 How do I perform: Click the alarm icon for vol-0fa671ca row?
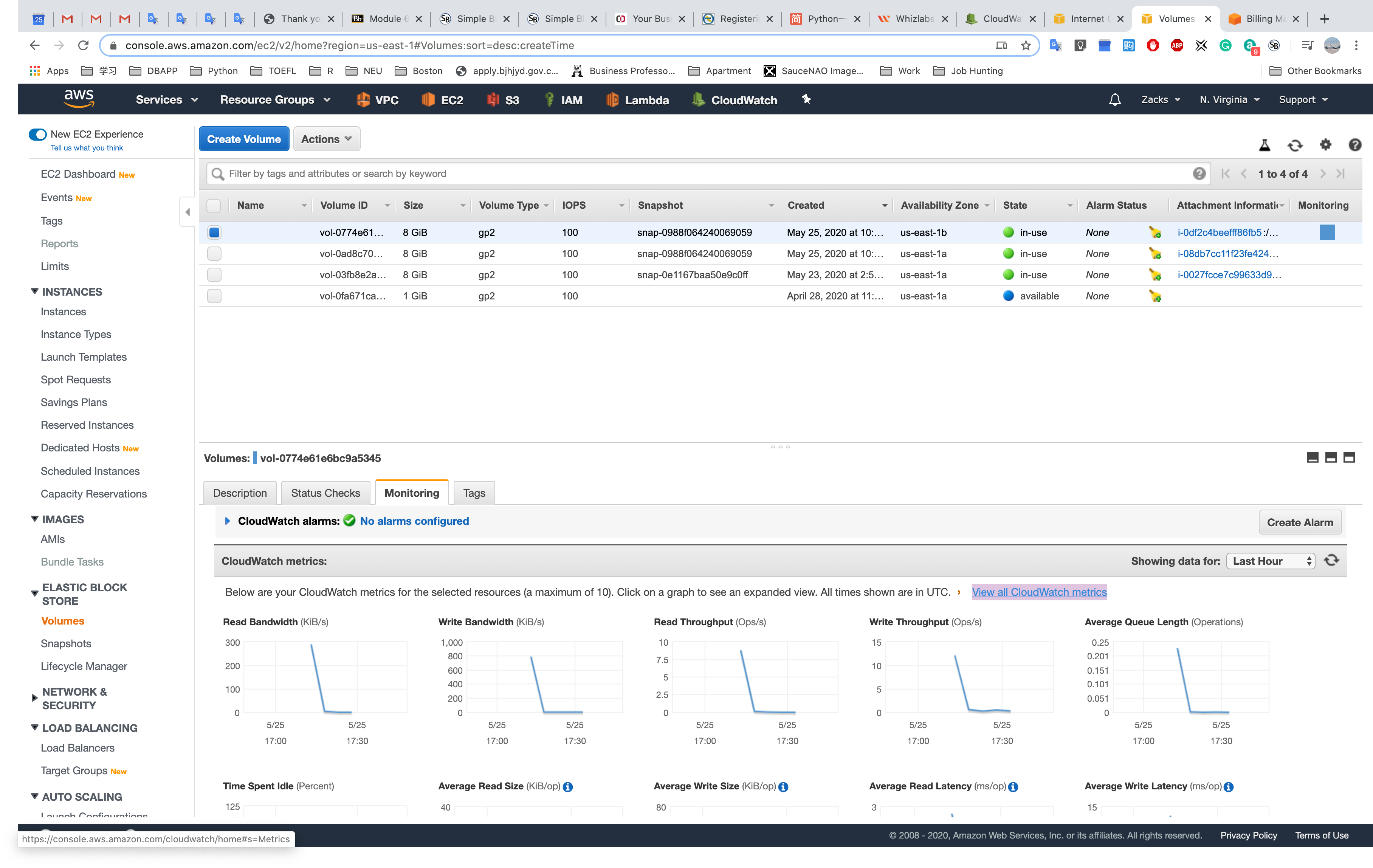[1155, 296]
